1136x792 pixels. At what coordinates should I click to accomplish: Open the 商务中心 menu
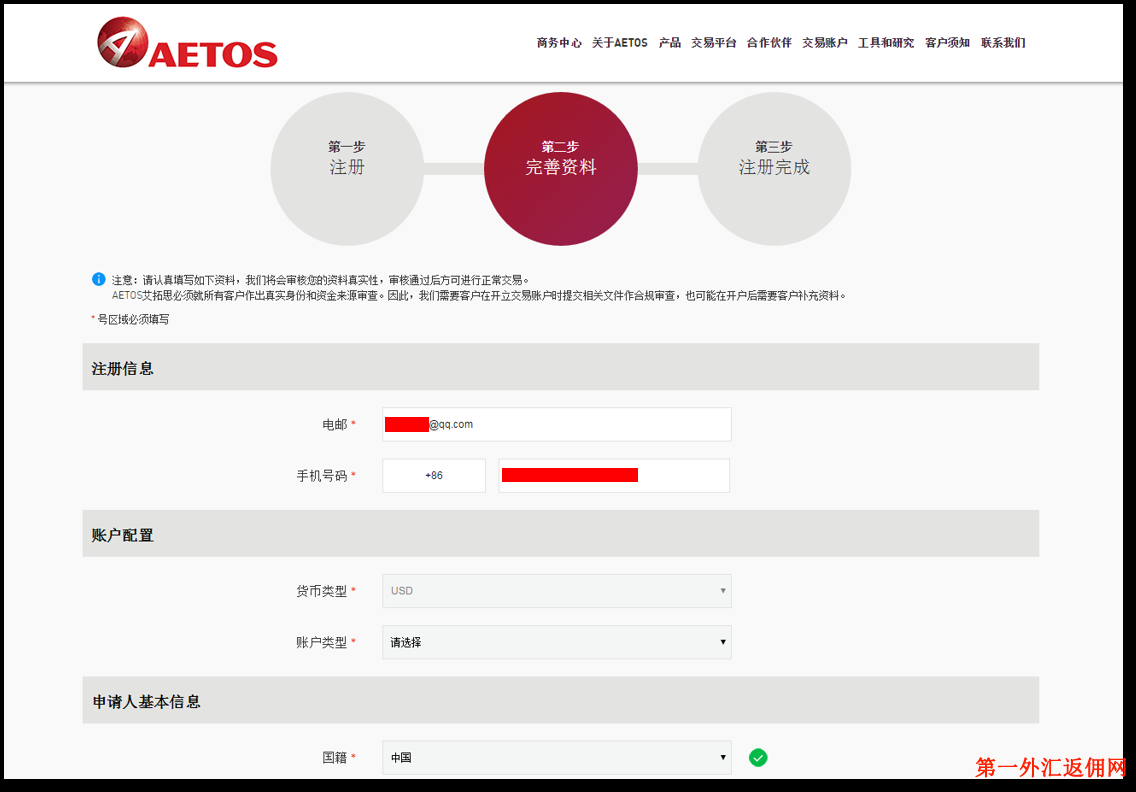pyautogui.click(x=559, y=43)
